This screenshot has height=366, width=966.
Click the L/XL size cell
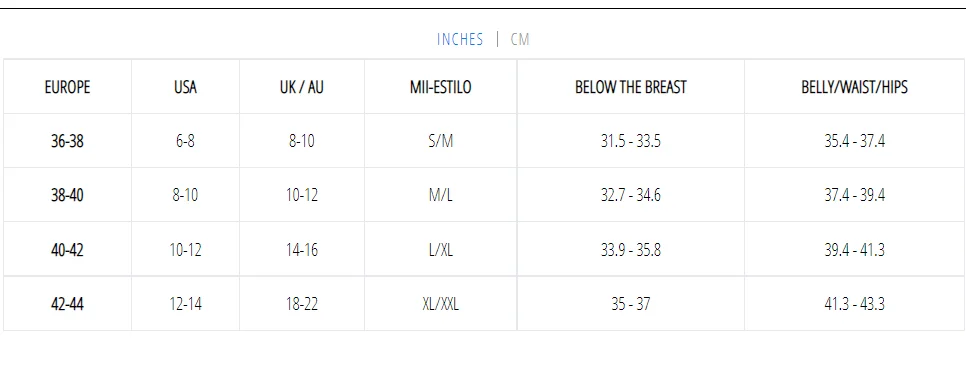pos(440,250)
